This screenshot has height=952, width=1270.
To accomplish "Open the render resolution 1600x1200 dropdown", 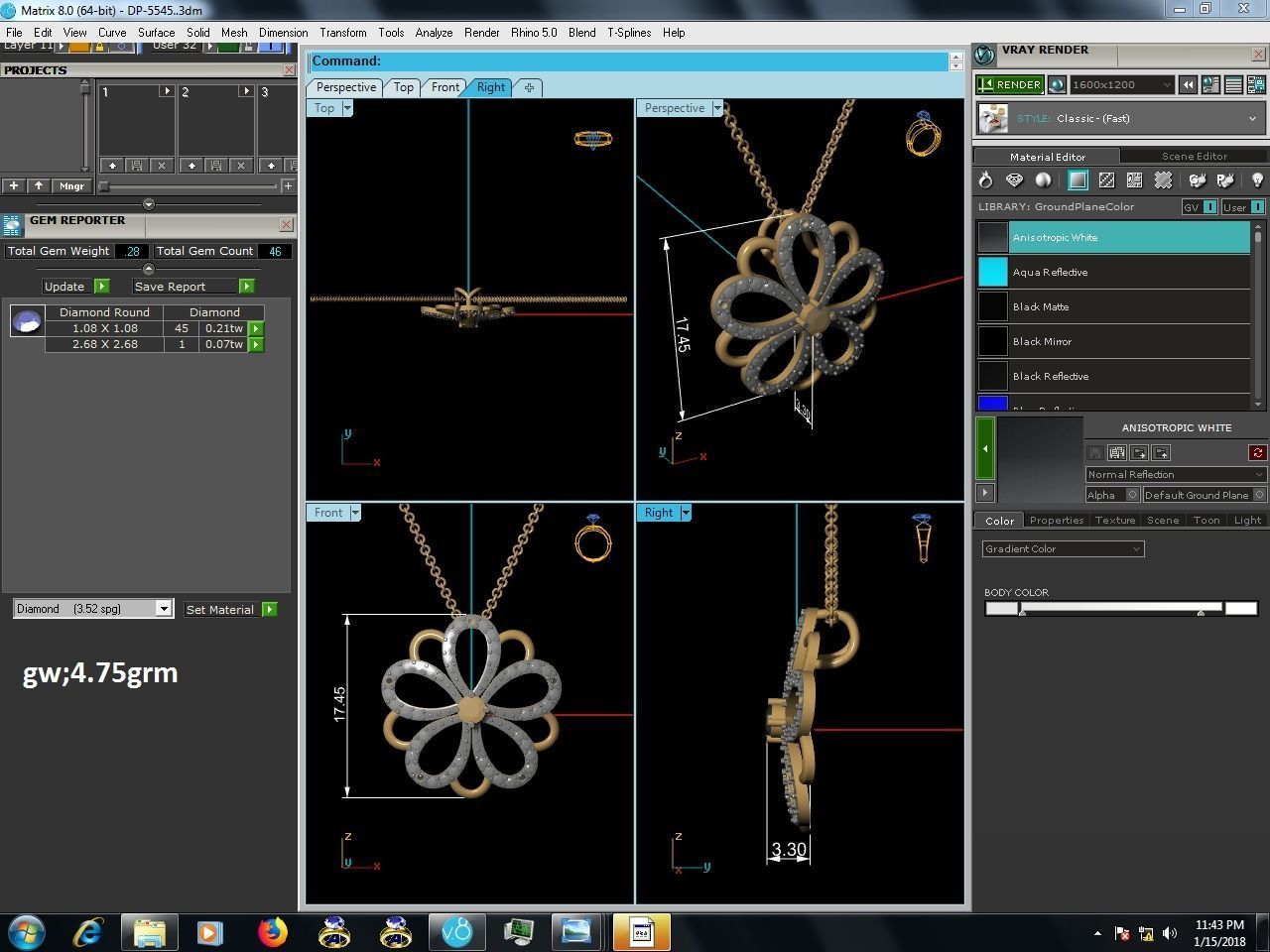I will [1121, 85].
